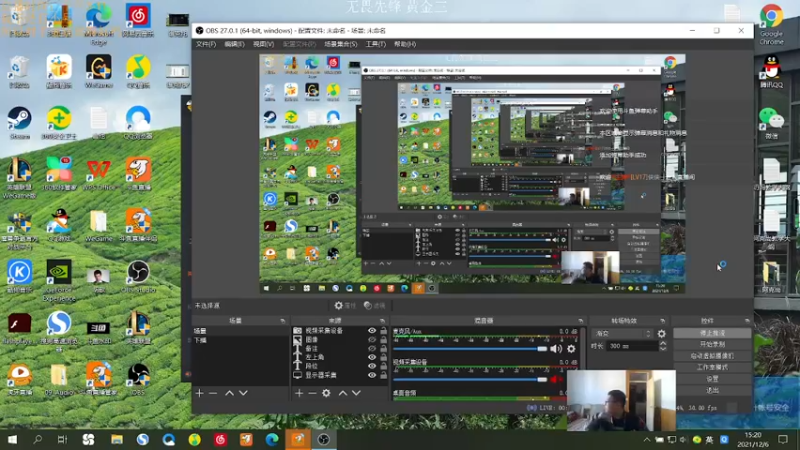
Task: Mute the 麦克风/Aux speaker icon
Action: coord(556,349)
